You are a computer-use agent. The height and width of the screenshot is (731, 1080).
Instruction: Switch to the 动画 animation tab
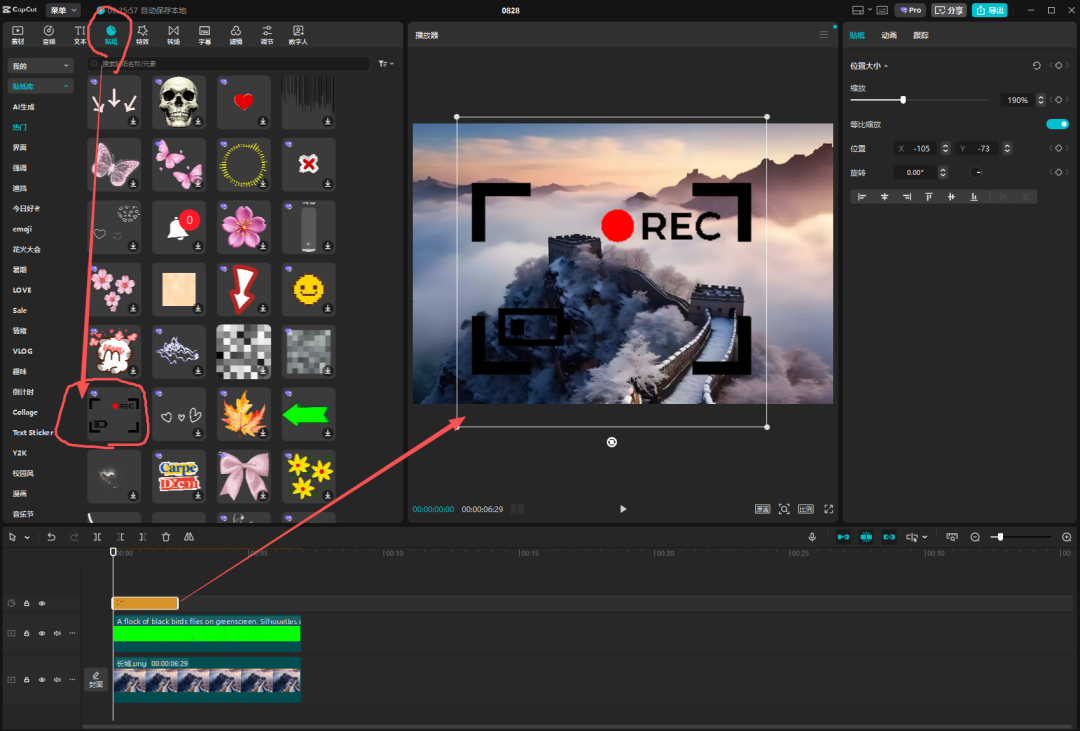click(x=889, y=35)
